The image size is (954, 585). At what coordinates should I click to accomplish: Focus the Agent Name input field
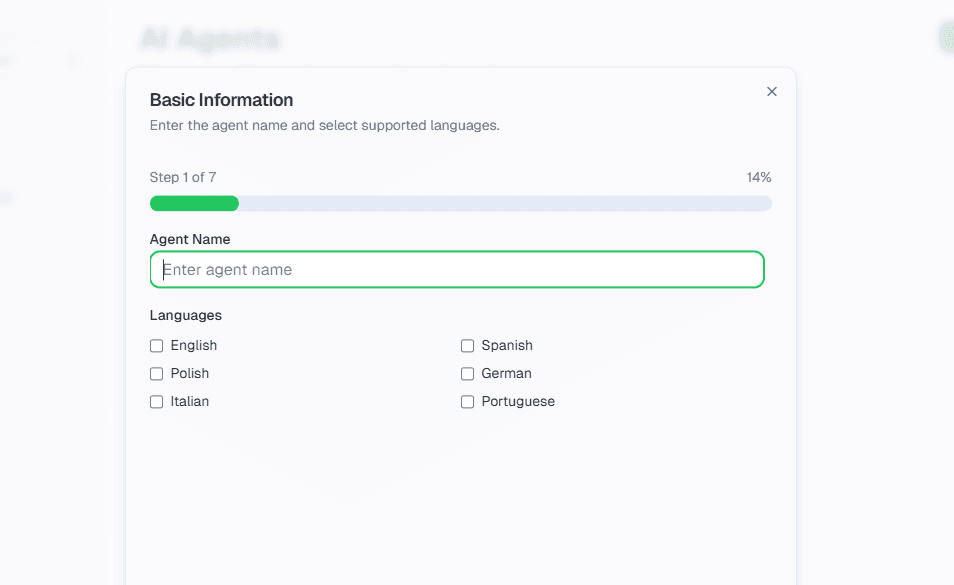(x=457, y=270)
